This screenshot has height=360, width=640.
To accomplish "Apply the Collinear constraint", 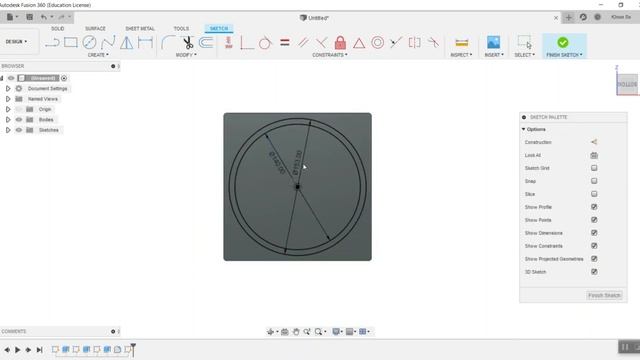I will click(x=396, y=42).
